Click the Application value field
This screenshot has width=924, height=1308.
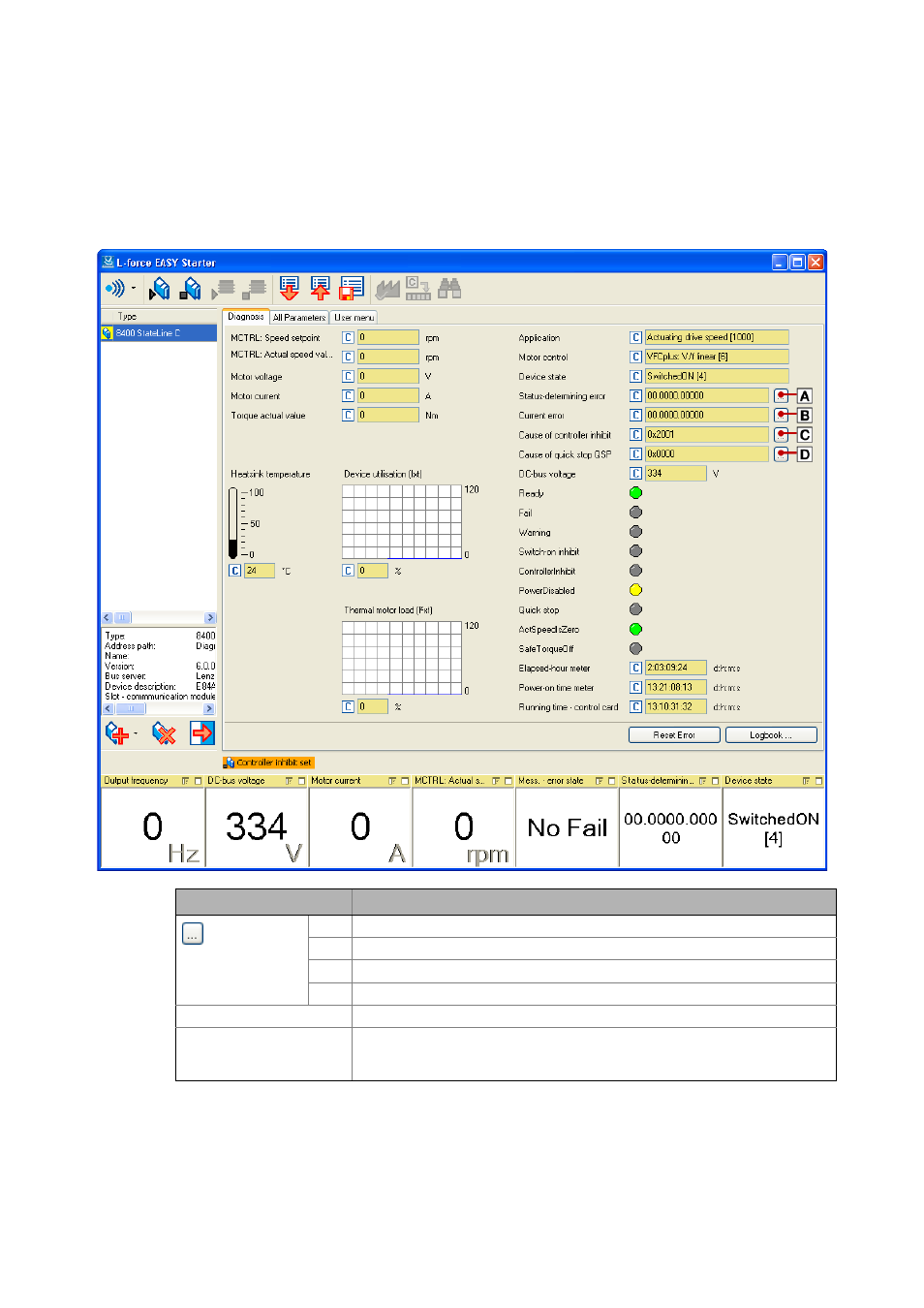717,337
